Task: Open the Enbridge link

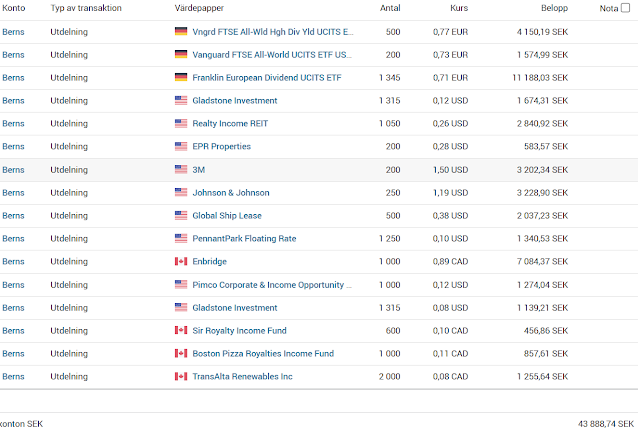Action: pos(209,262)
